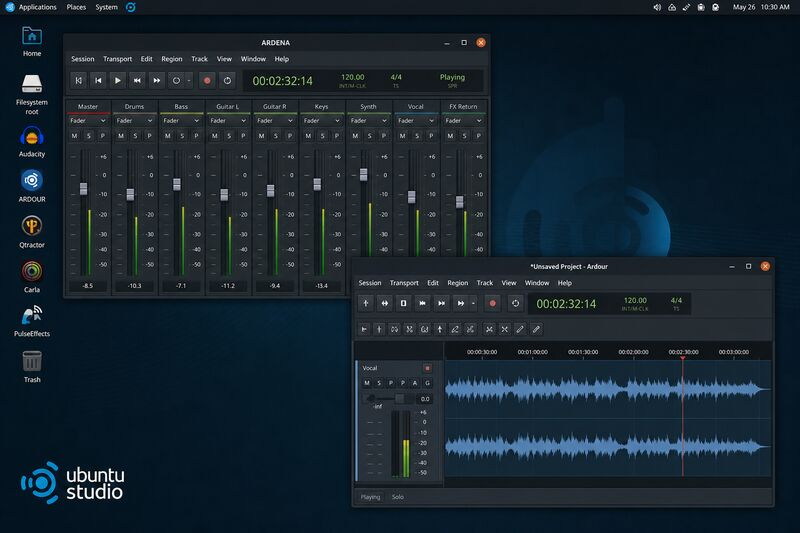The width and height of the screenshot is (800, 533).
Task: Select the leftmost tool in Ardour's edit tool row
Action: (364, 329)
